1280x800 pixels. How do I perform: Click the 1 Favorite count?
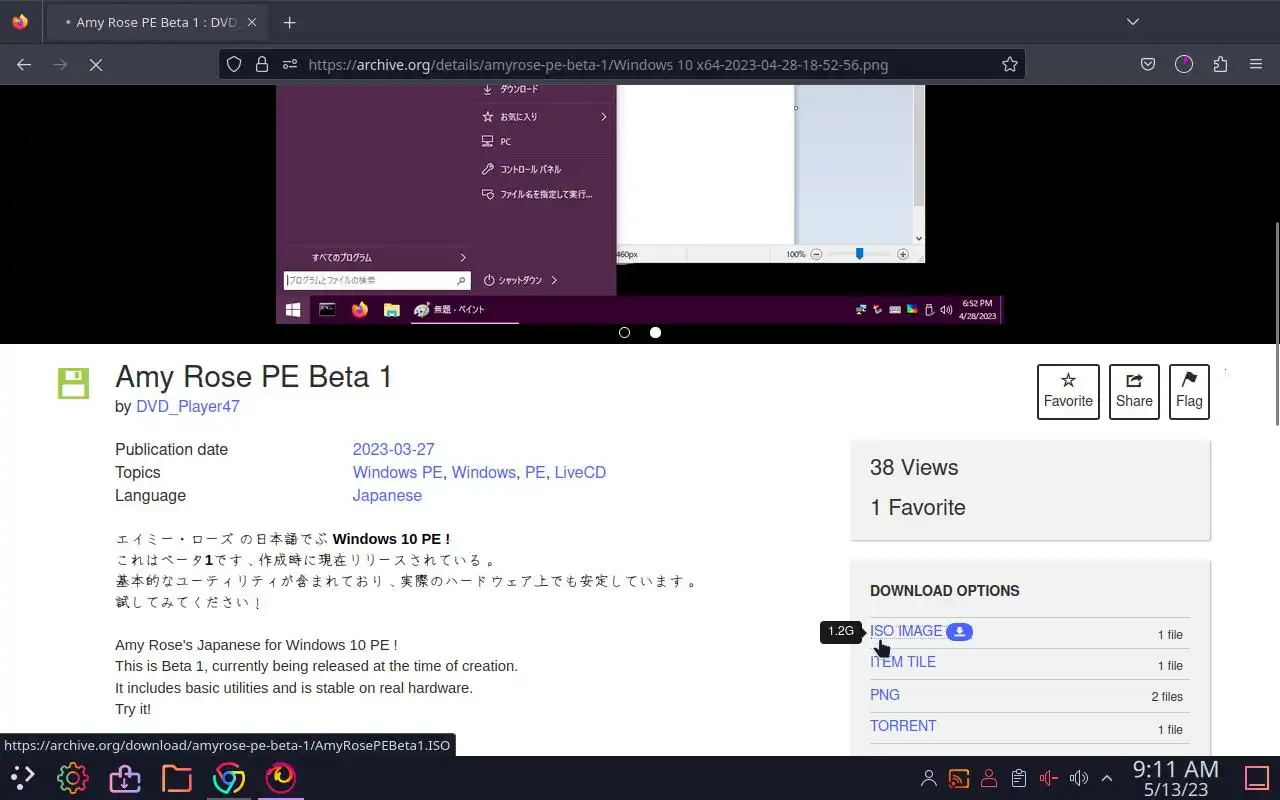coord(918,507)
